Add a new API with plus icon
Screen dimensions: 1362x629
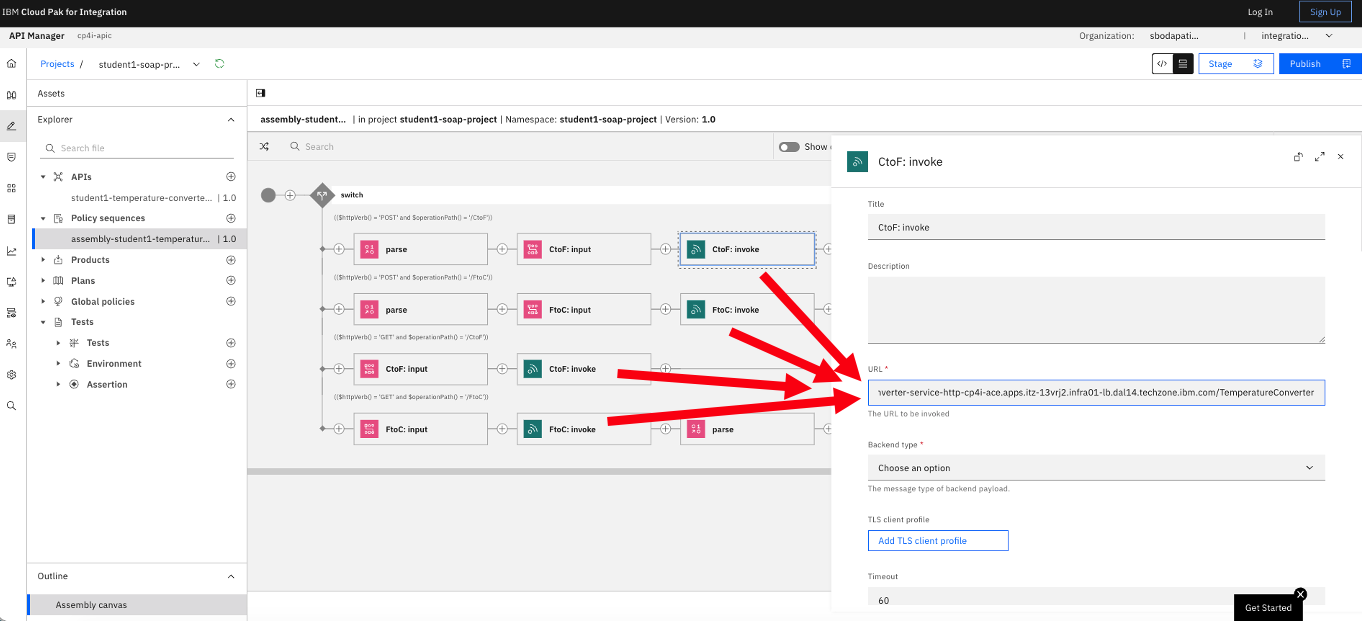(231, 177)
